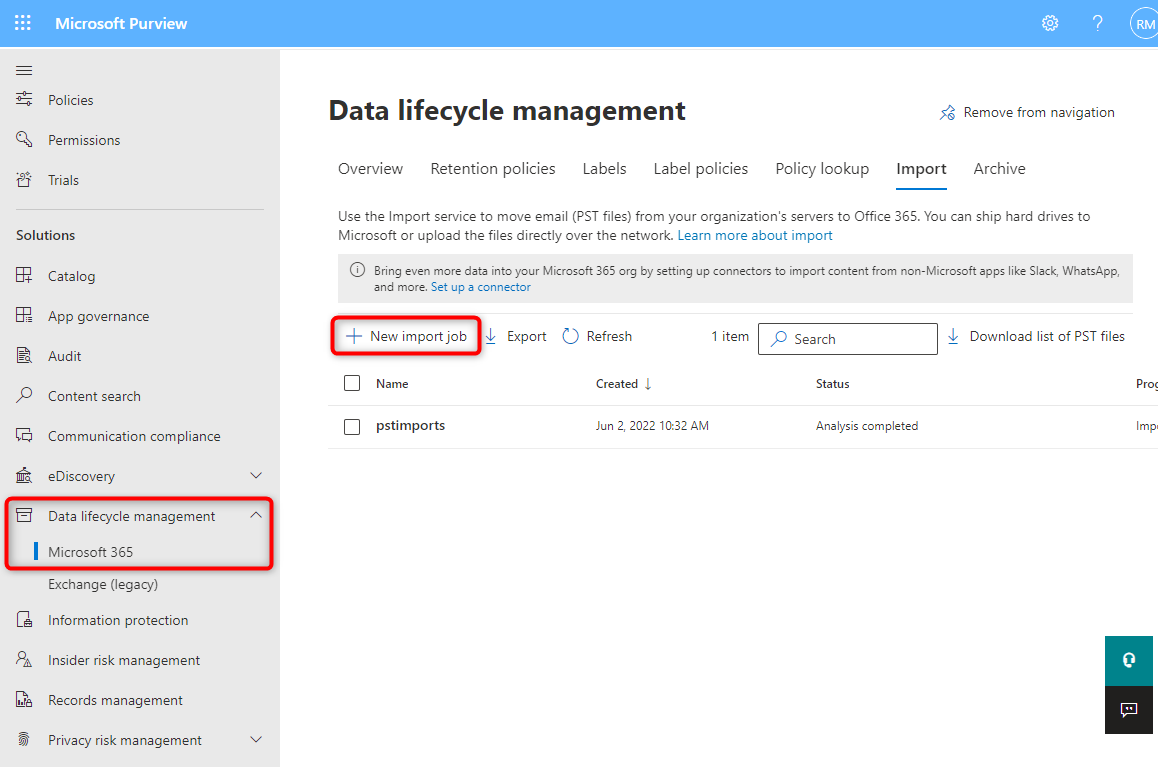Open the app launcher waffle icon

click(22, 23)
